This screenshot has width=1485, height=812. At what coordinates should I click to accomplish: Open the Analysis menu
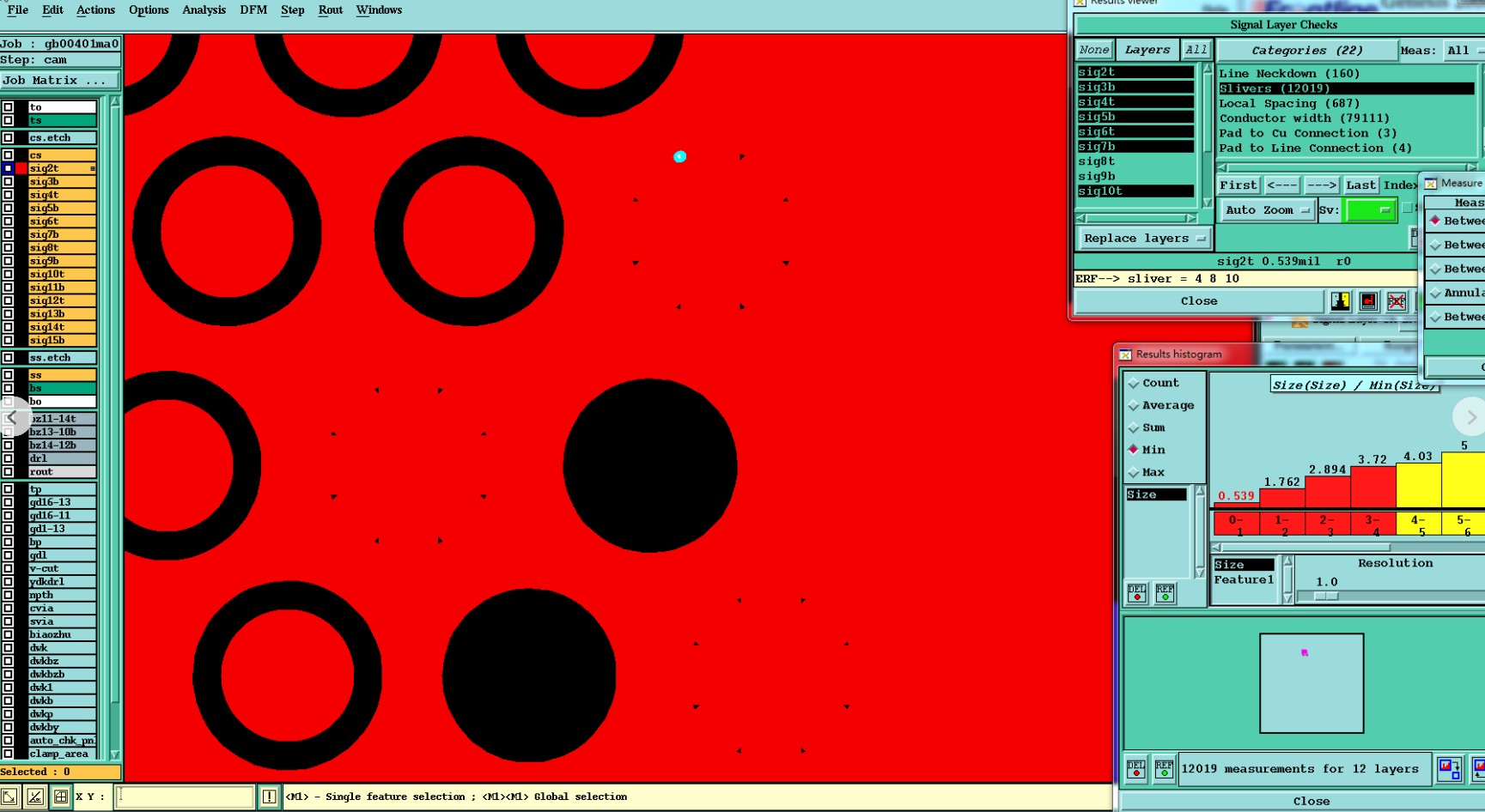pyautogui.click(x=204, y=10)
